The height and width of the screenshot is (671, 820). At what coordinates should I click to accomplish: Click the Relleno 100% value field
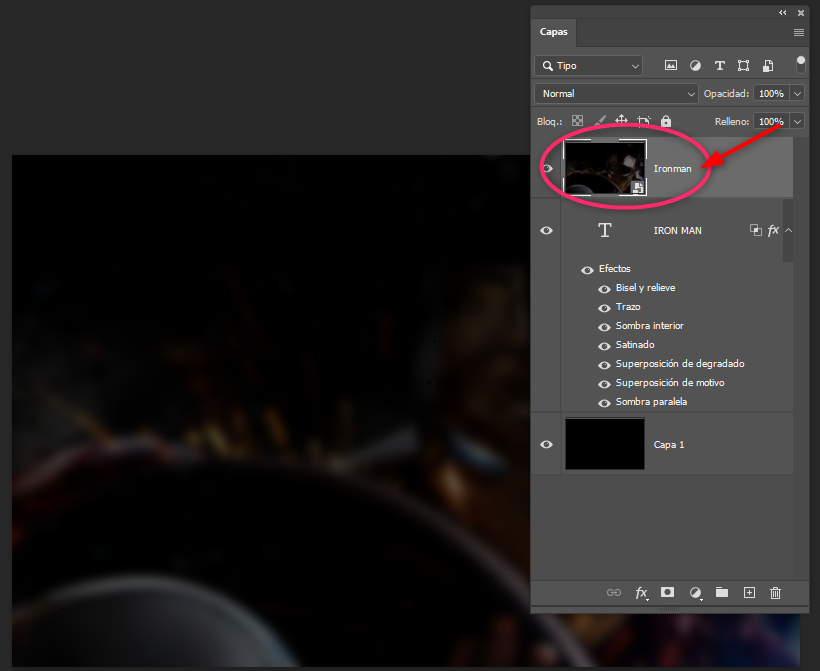click(x=771, y=121)
